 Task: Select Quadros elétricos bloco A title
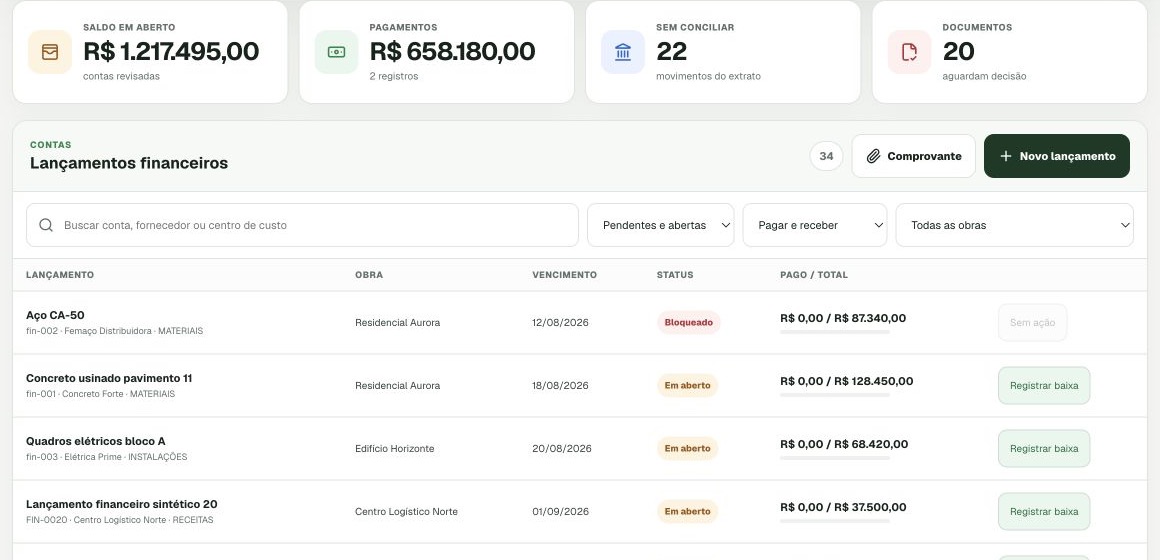pyautogui.click(x=95, y=441)
